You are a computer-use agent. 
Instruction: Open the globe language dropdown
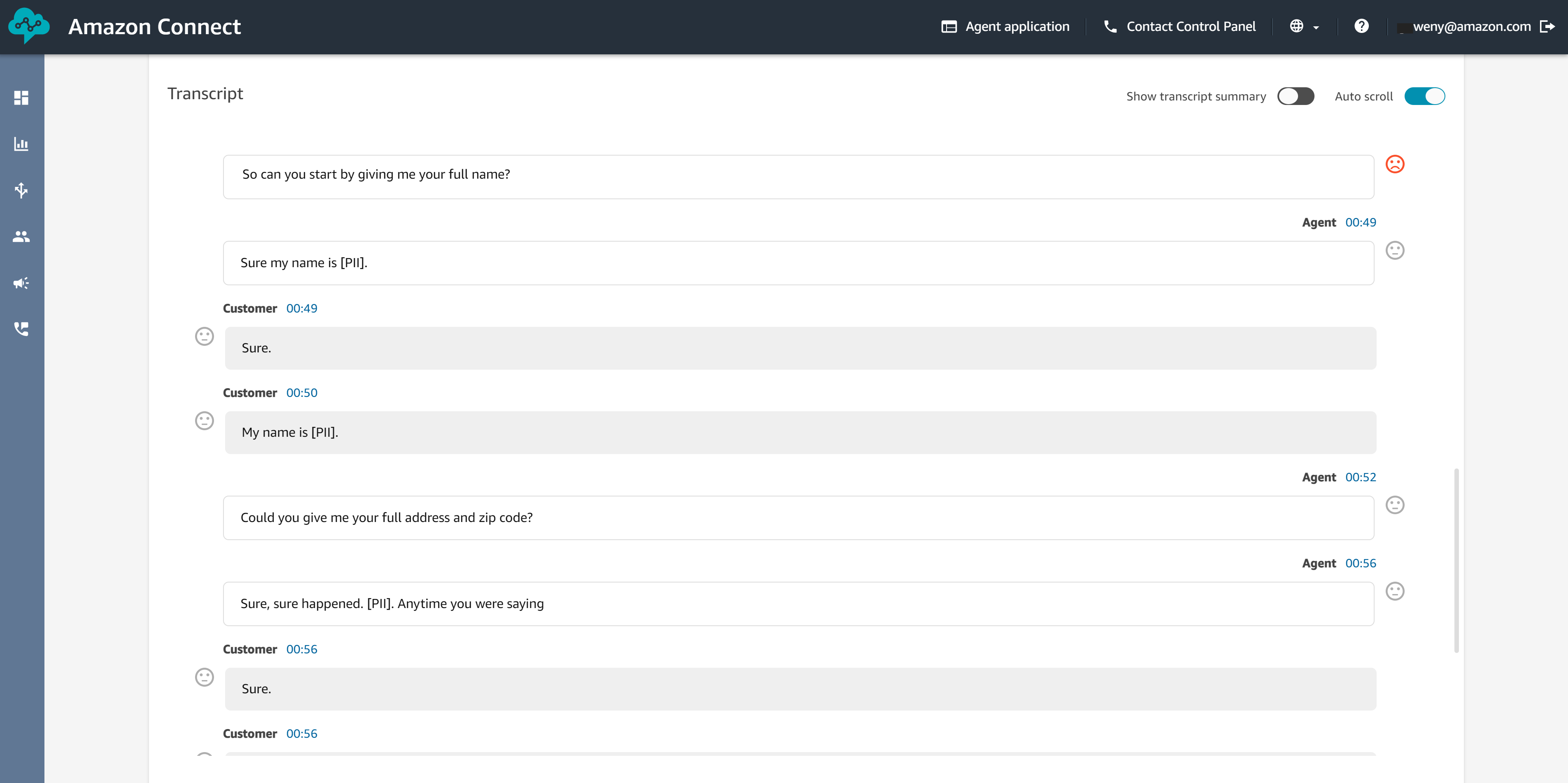click(x=1304, y=26)
